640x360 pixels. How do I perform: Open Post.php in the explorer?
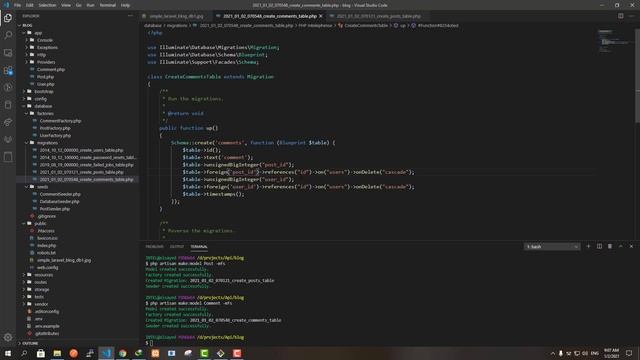tap(45, 77)
